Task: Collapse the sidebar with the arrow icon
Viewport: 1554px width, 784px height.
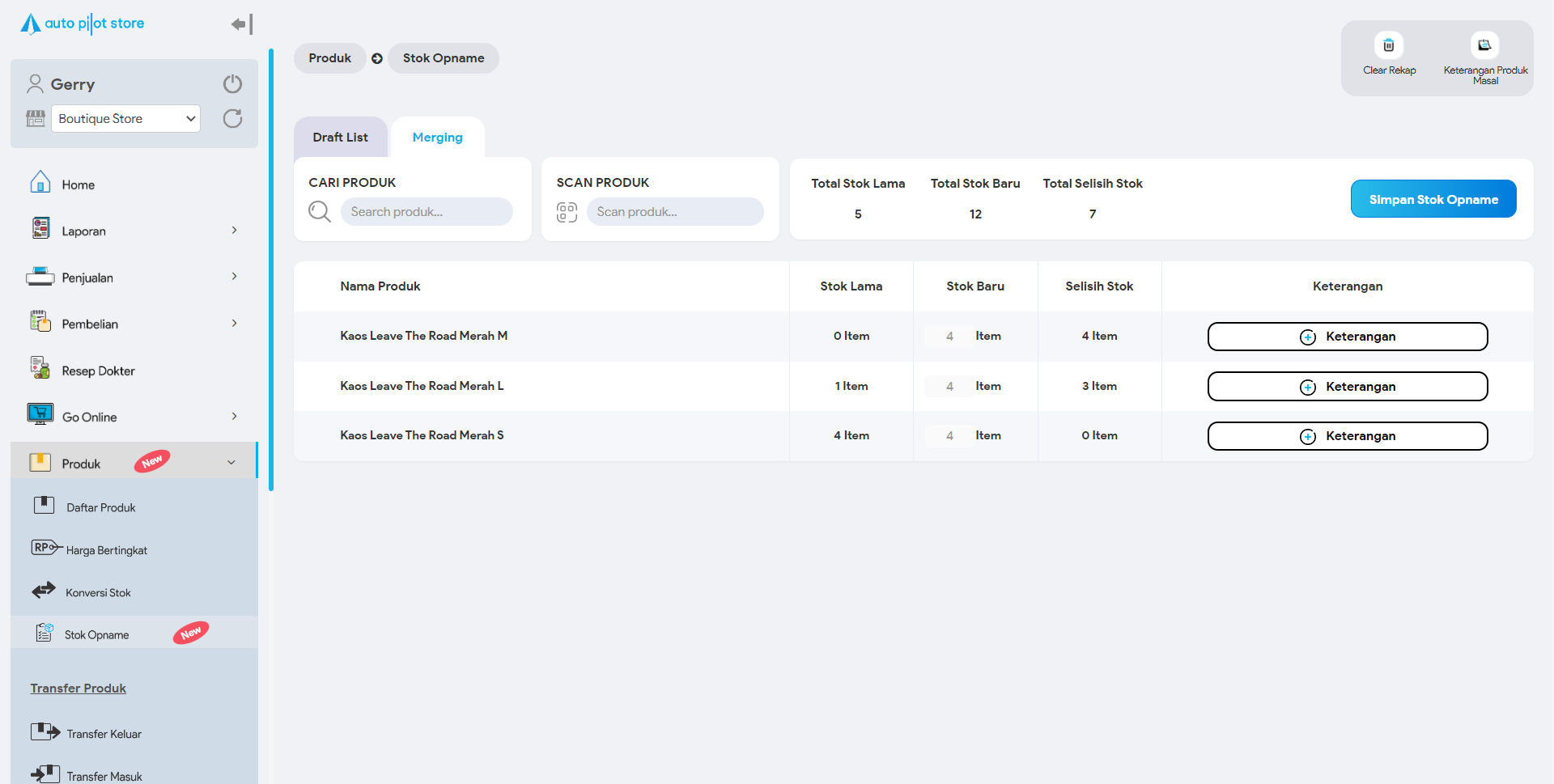Action: click(241, 24)
